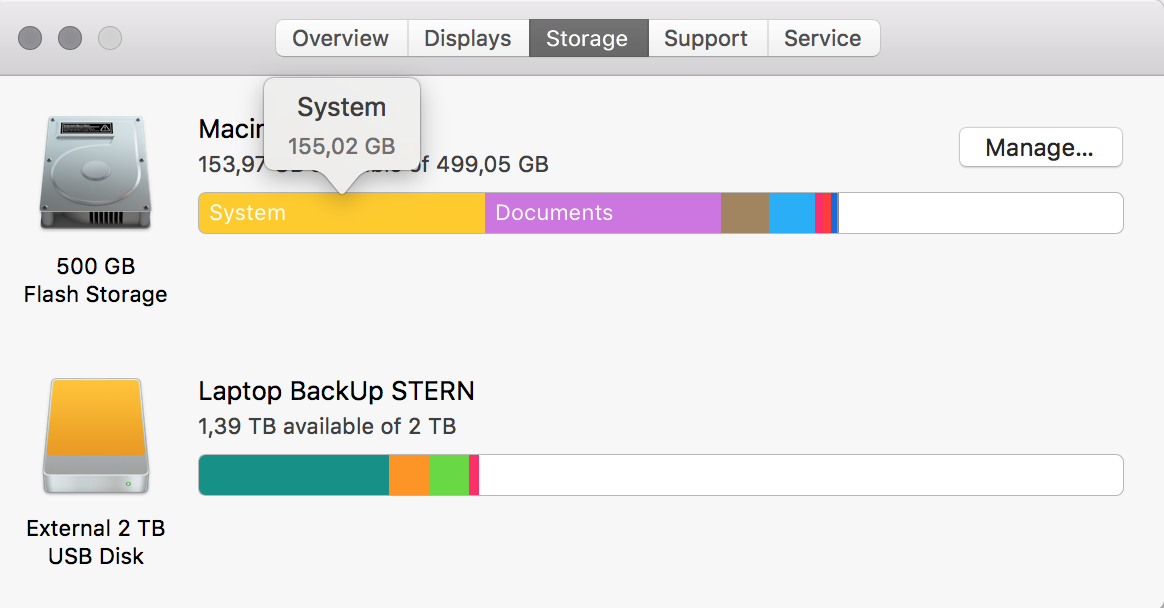Click the yellow System storage segment
This screenshot has height=608, width=1164.
[341, 213]
